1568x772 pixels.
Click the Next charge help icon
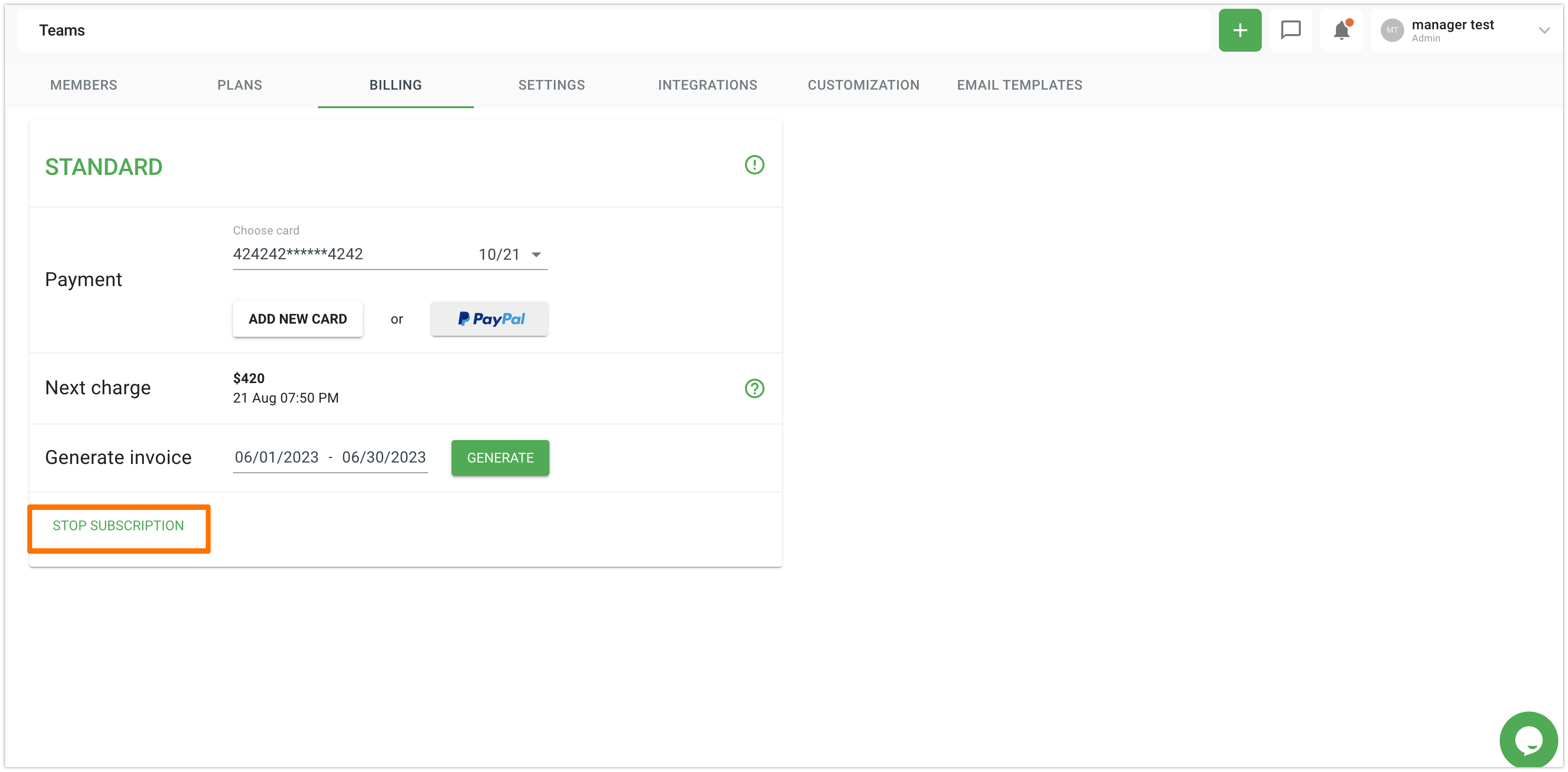pyautogui.click(x=754, y=388)
